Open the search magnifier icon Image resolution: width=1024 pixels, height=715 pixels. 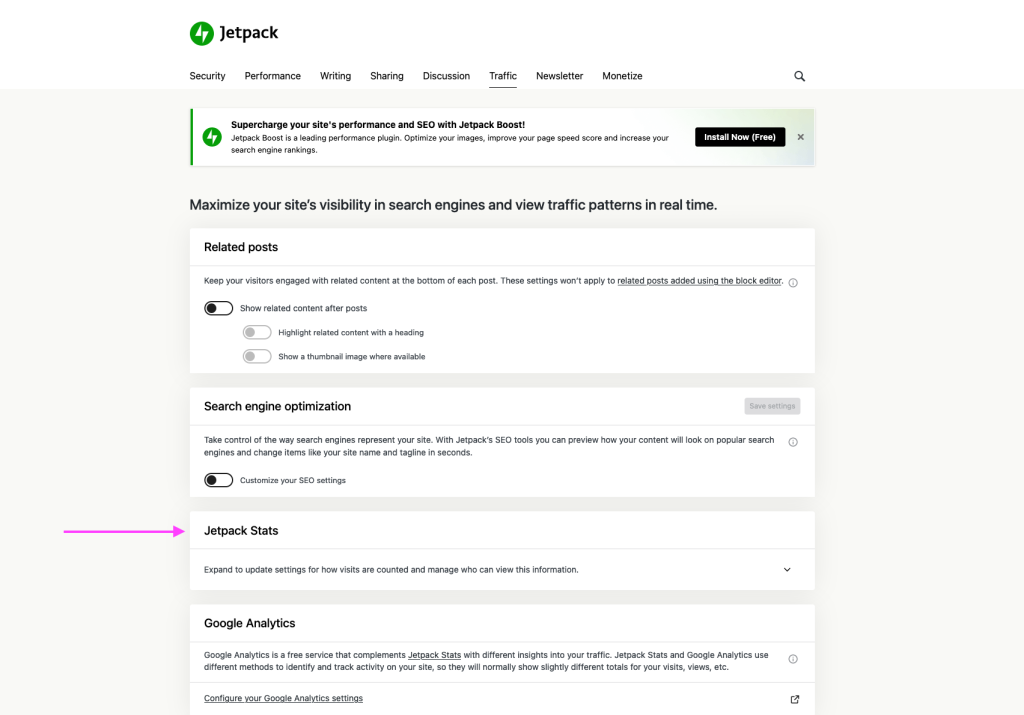(799, 76)
